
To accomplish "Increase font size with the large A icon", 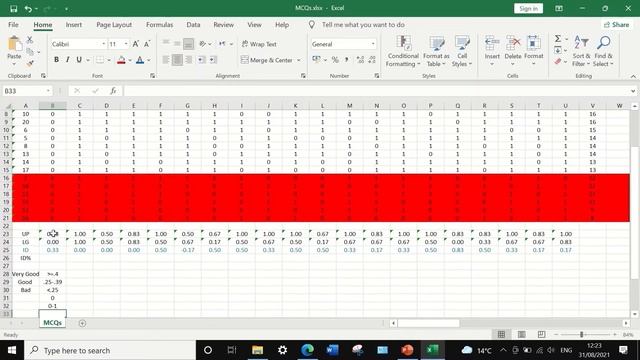I will pos(136,44).
